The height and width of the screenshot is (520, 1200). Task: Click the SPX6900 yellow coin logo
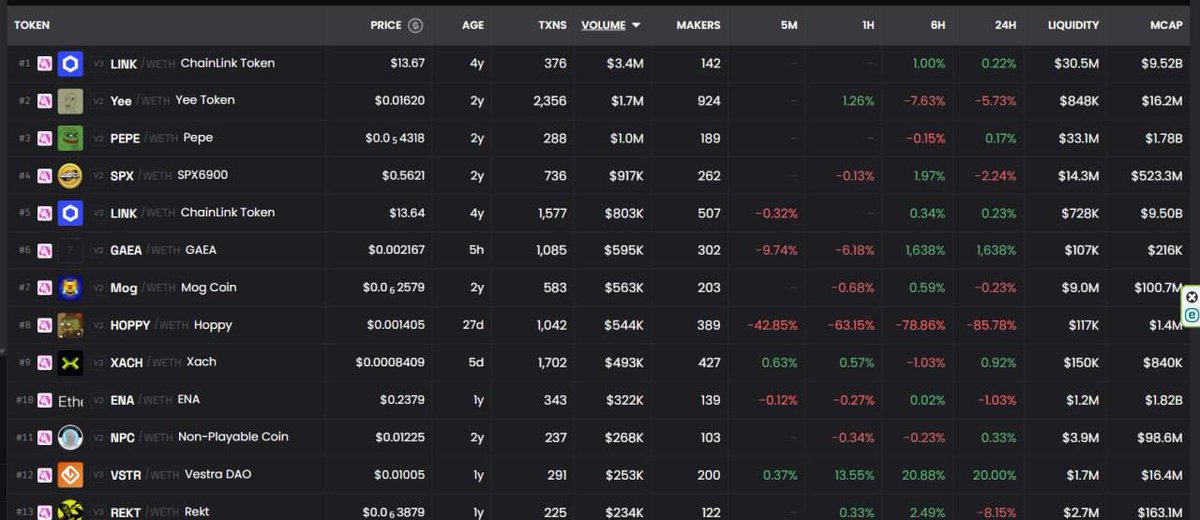(70, 176)
